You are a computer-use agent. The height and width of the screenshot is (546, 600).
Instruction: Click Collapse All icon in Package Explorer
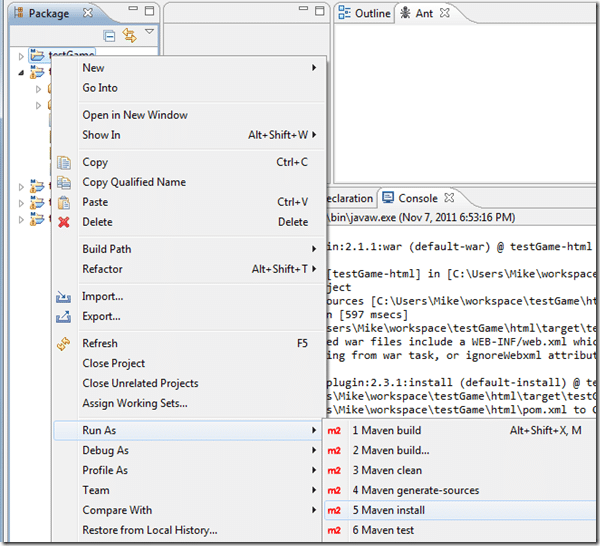(x=109, y=36)
